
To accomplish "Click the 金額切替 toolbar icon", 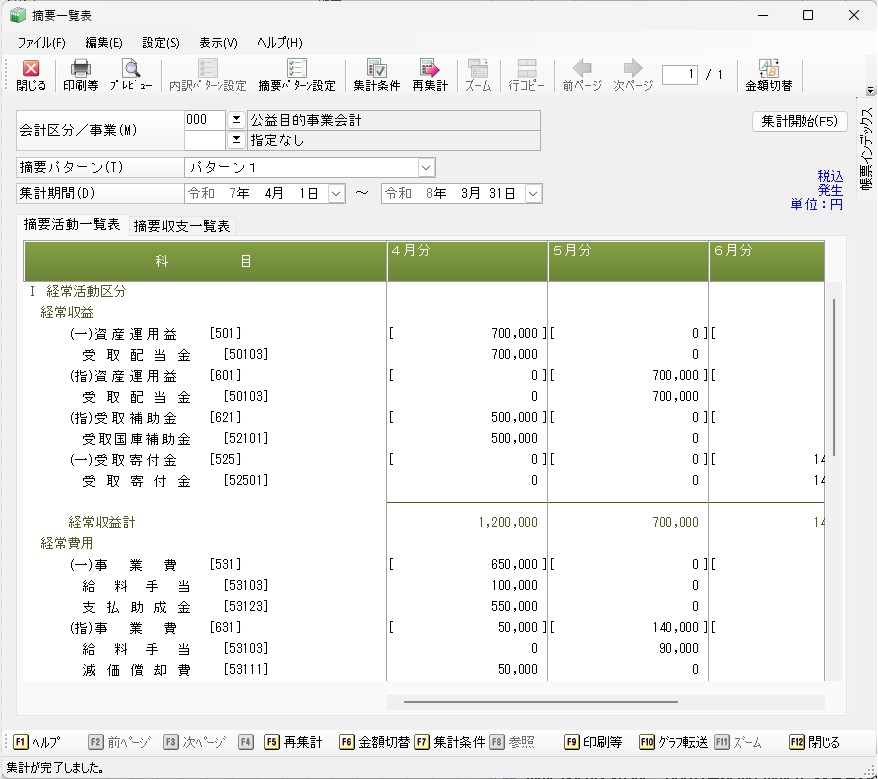I will 769,75.
